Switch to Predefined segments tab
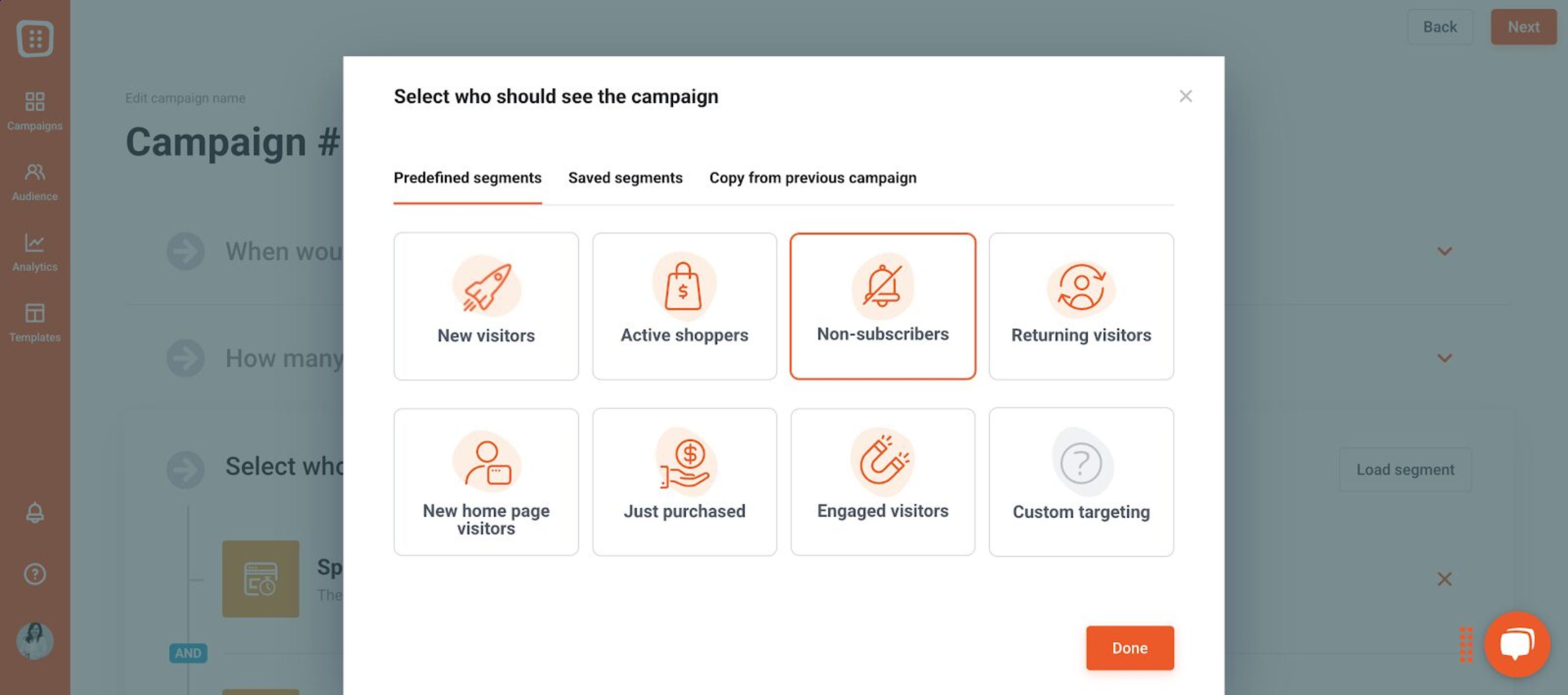This screenshot has width=1568, height=695. click(468, 178)
